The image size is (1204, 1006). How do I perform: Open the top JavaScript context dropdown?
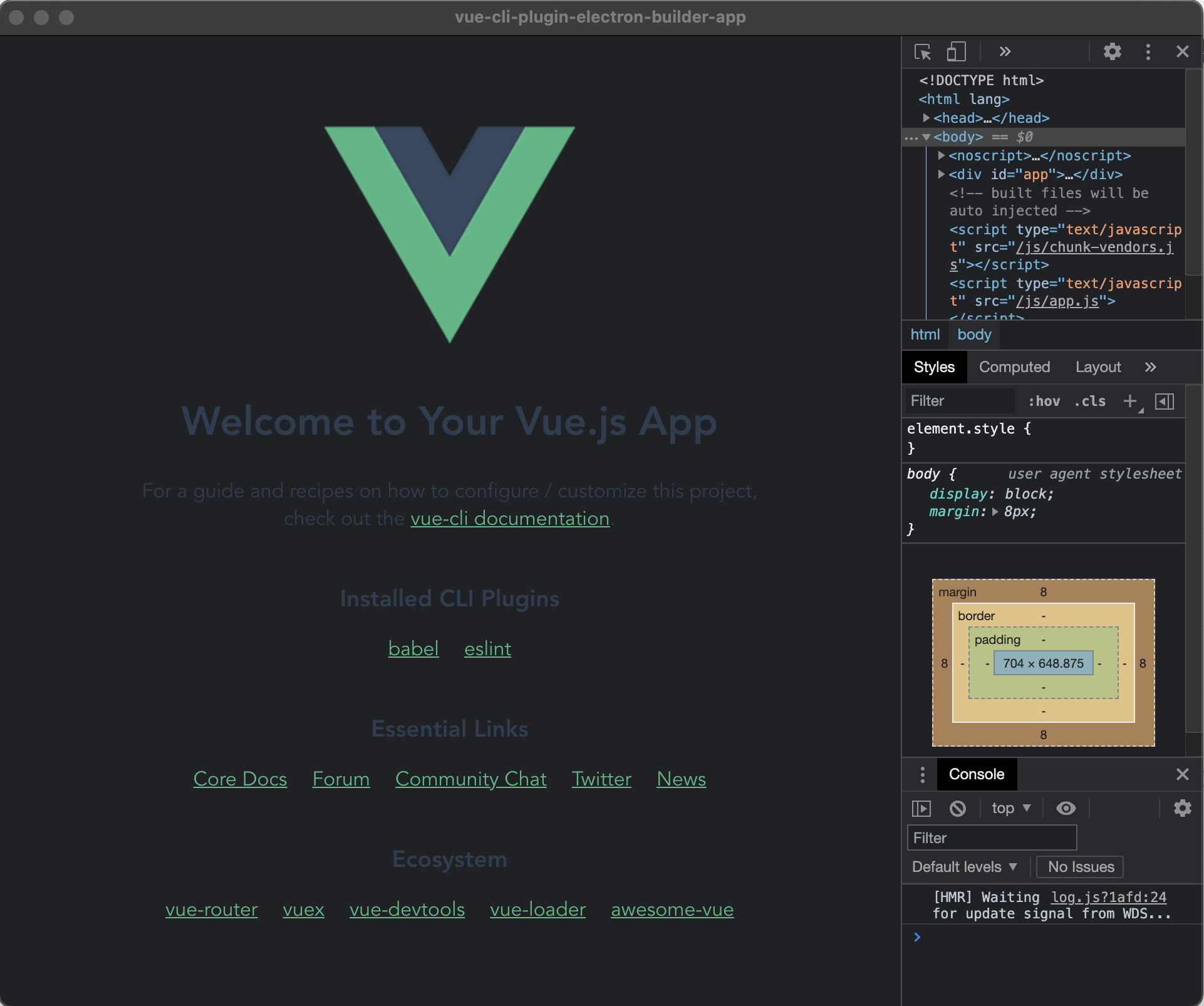point(1010,808)
